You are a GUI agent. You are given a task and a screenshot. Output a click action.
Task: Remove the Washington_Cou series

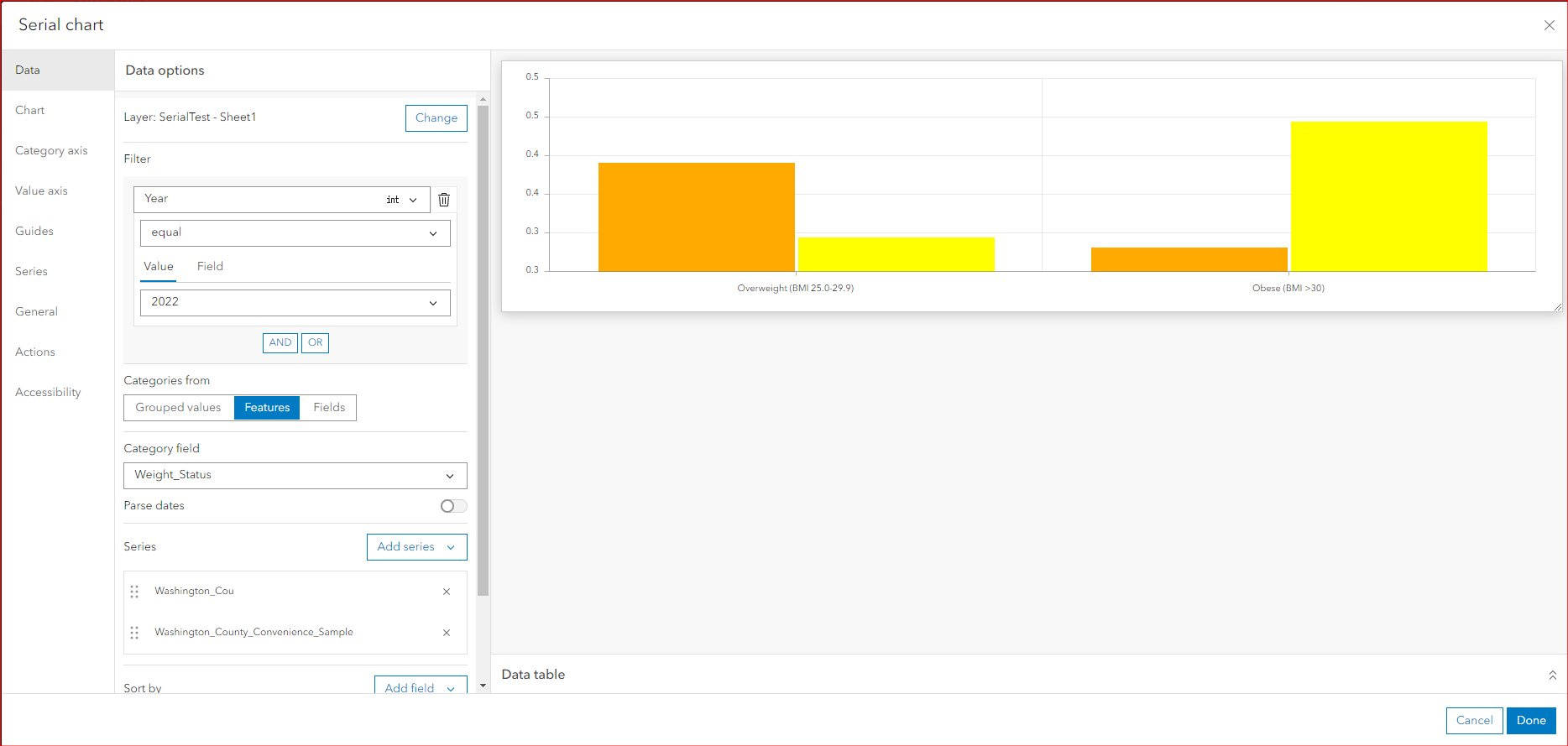447,592
